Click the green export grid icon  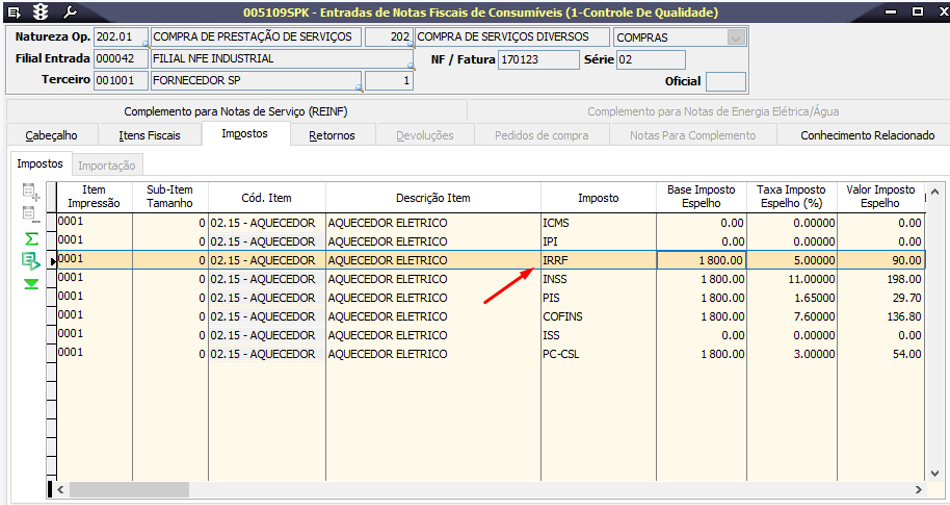tap(31, 261)
